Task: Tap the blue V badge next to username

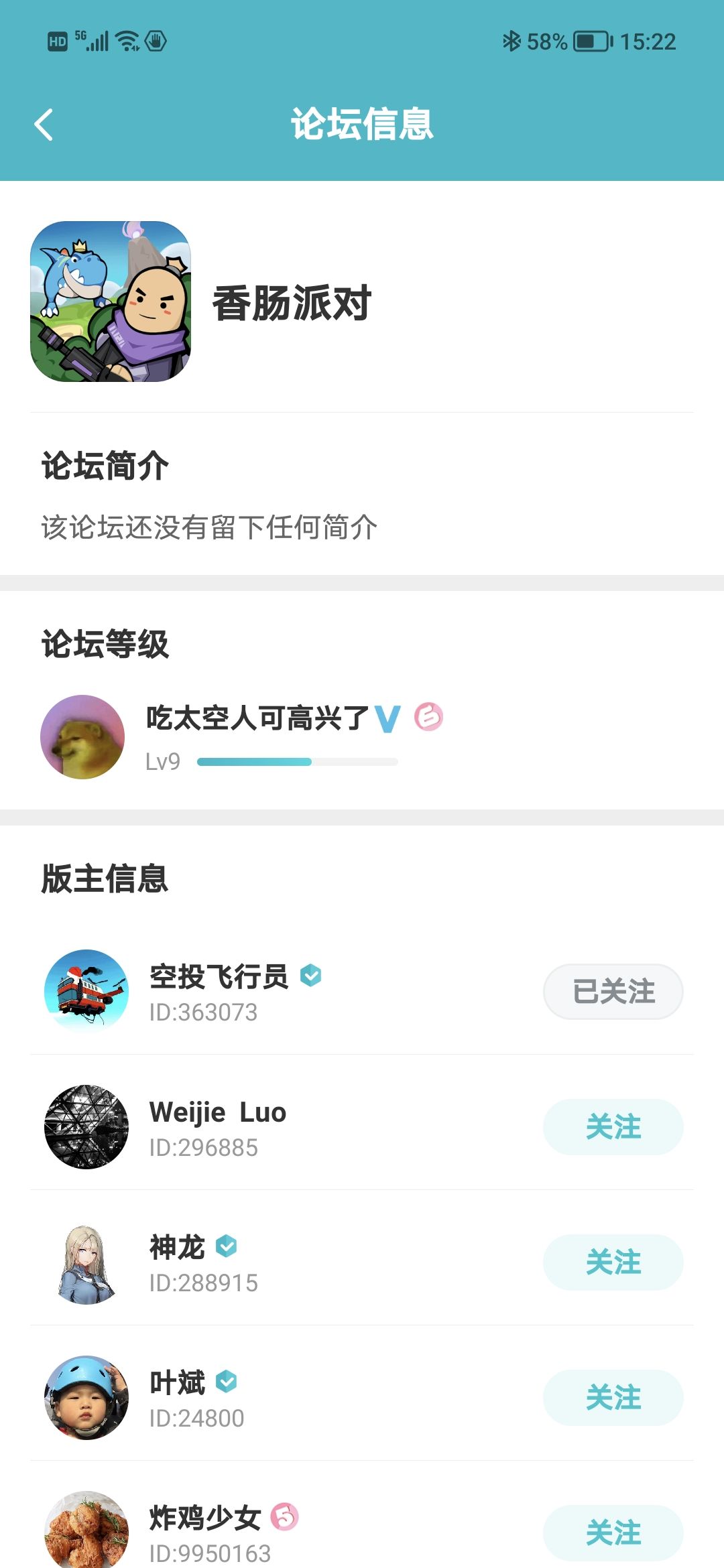Action: click(x=387, y=718)
